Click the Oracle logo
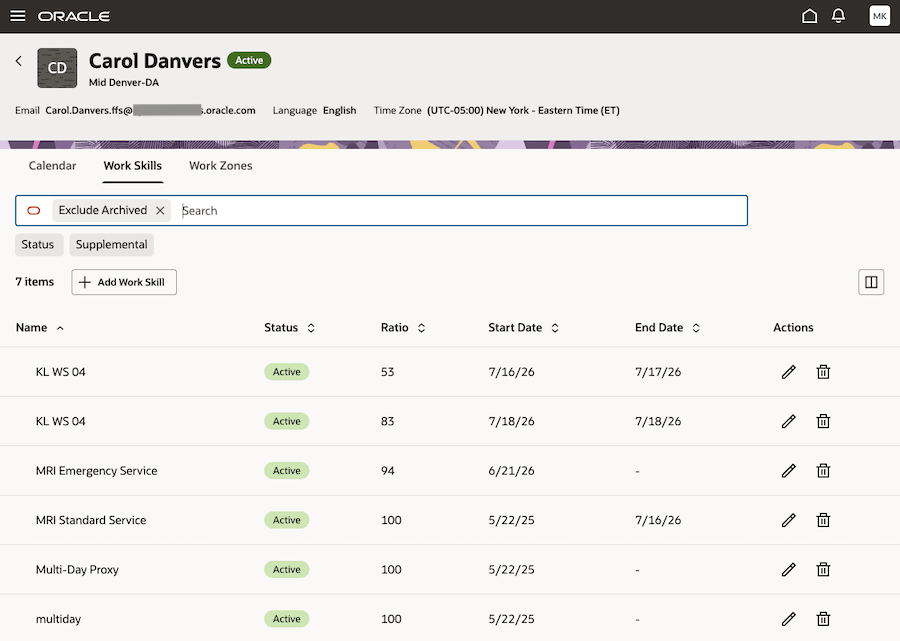The image size is (900, 641). coord(74,16)
